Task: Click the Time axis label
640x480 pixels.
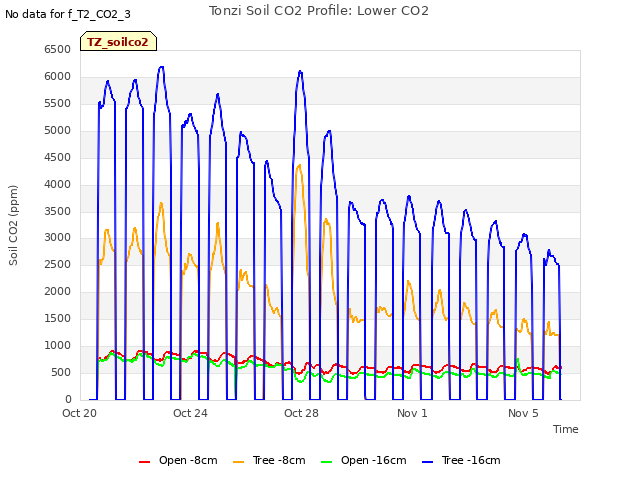Action: click(565, 429)
